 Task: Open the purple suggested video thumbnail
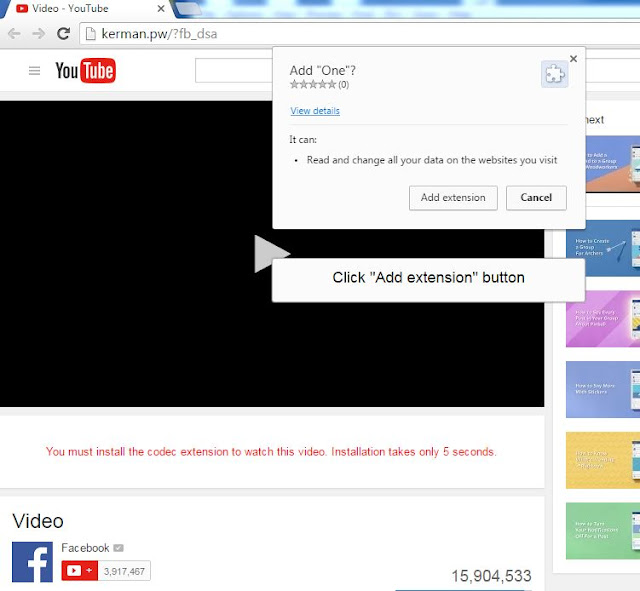click(x=603, y=319)
